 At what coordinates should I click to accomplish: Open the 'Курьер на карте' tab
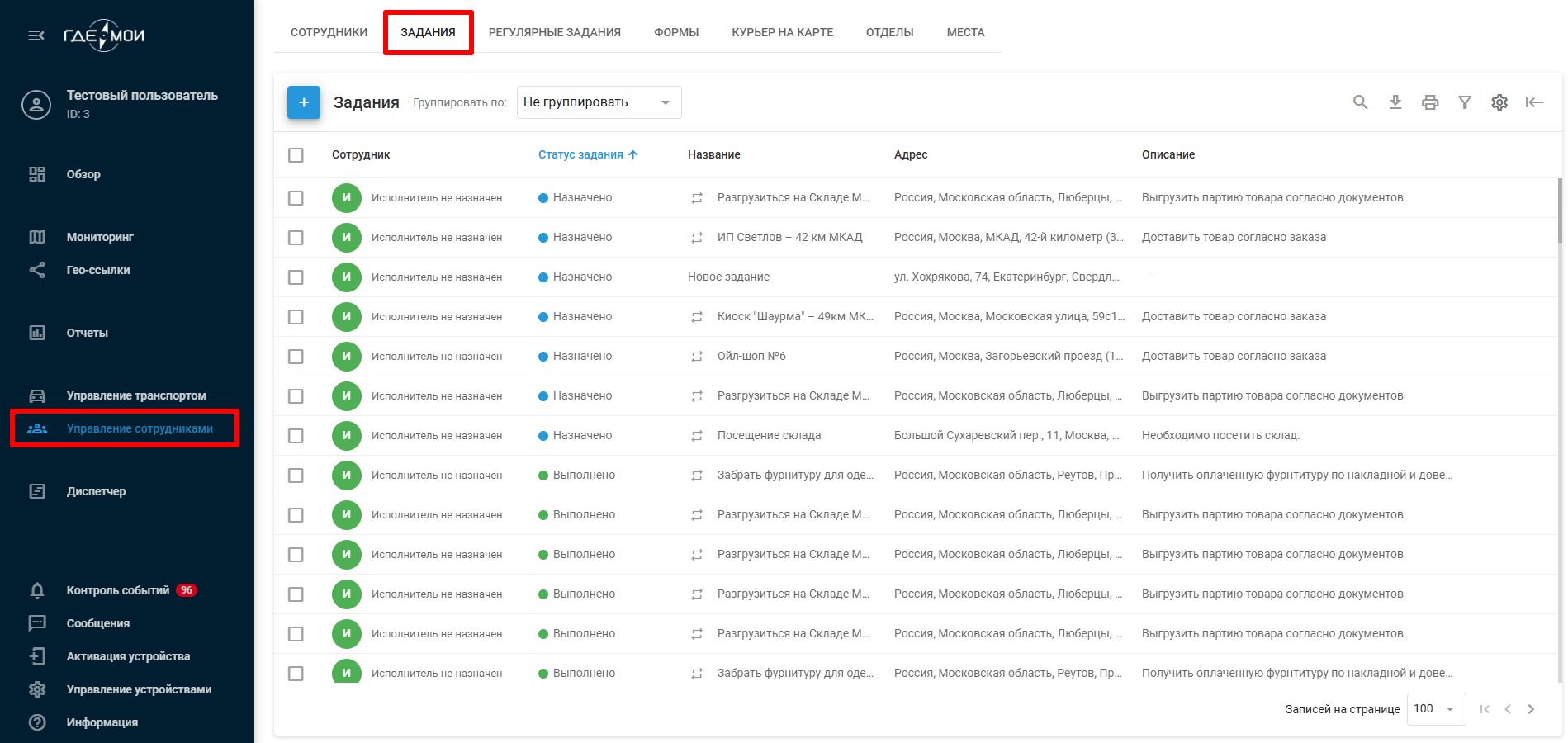(x=782, y=32)
